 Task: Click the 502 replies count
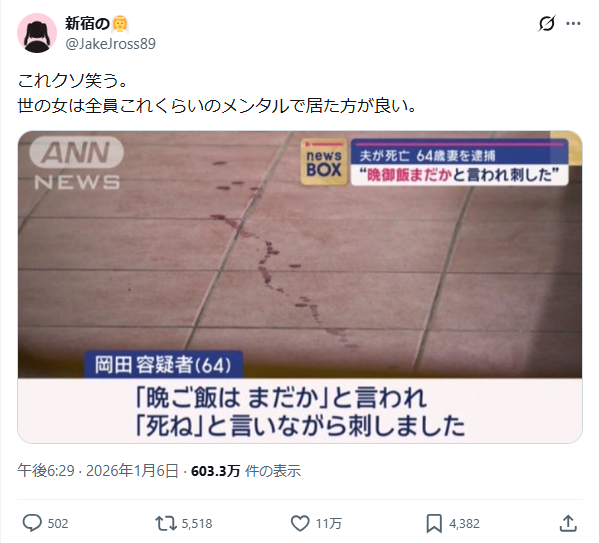click(x=58, y=523)
